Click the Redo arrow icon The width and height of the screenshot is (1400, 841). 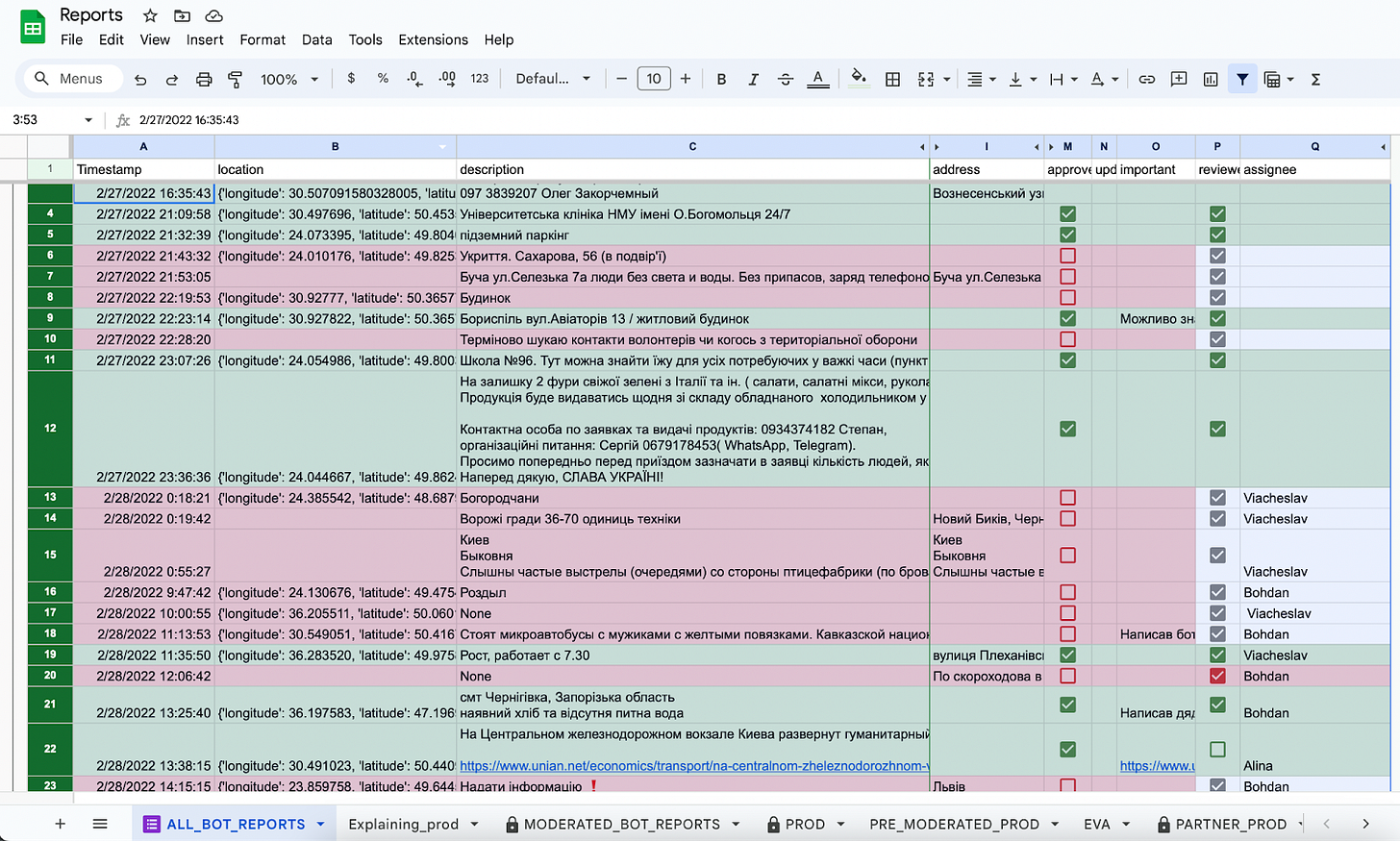(x=172, y=80)
